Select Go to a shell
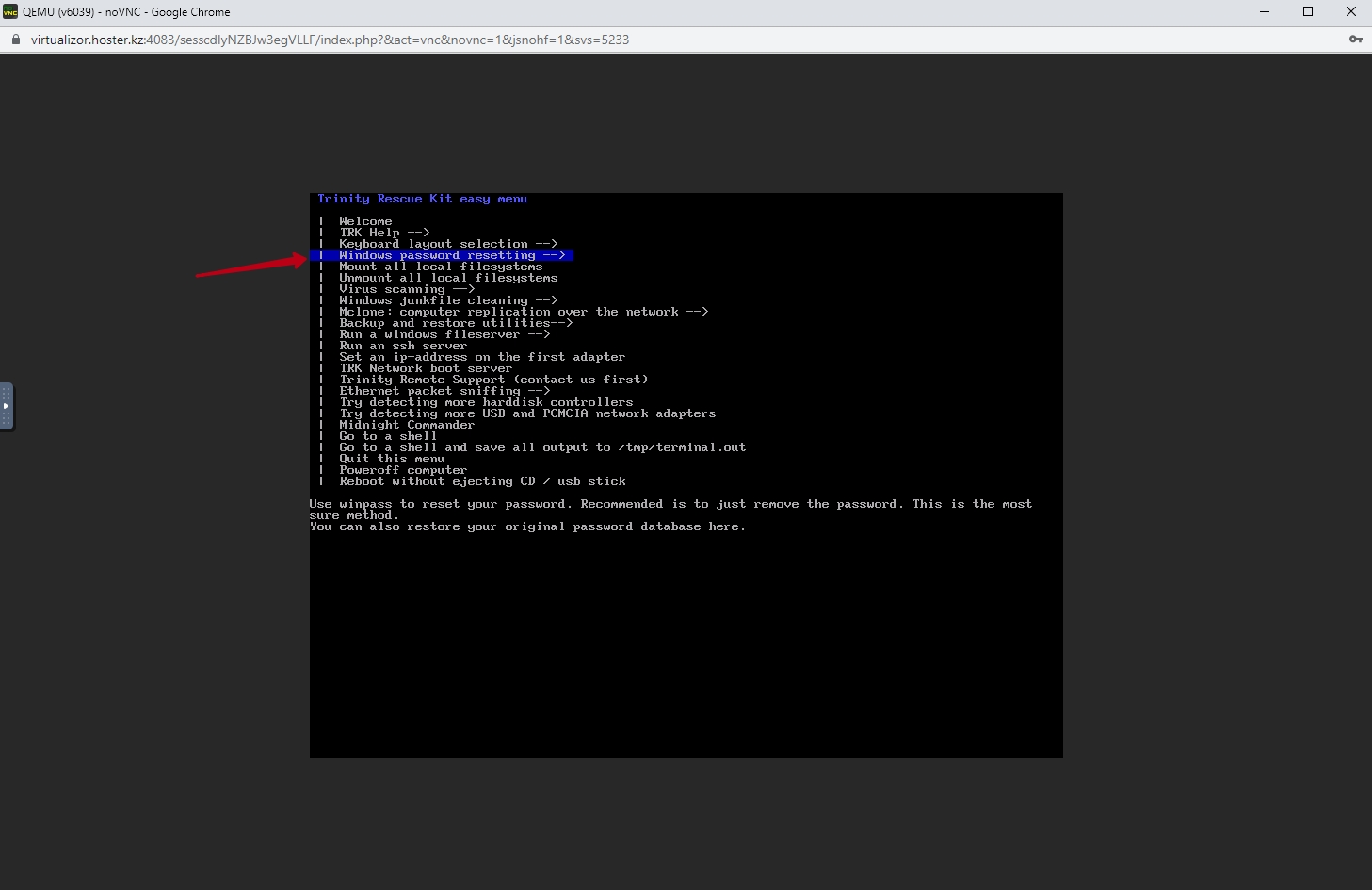The image size is (1372, 890). click(388, 436)
